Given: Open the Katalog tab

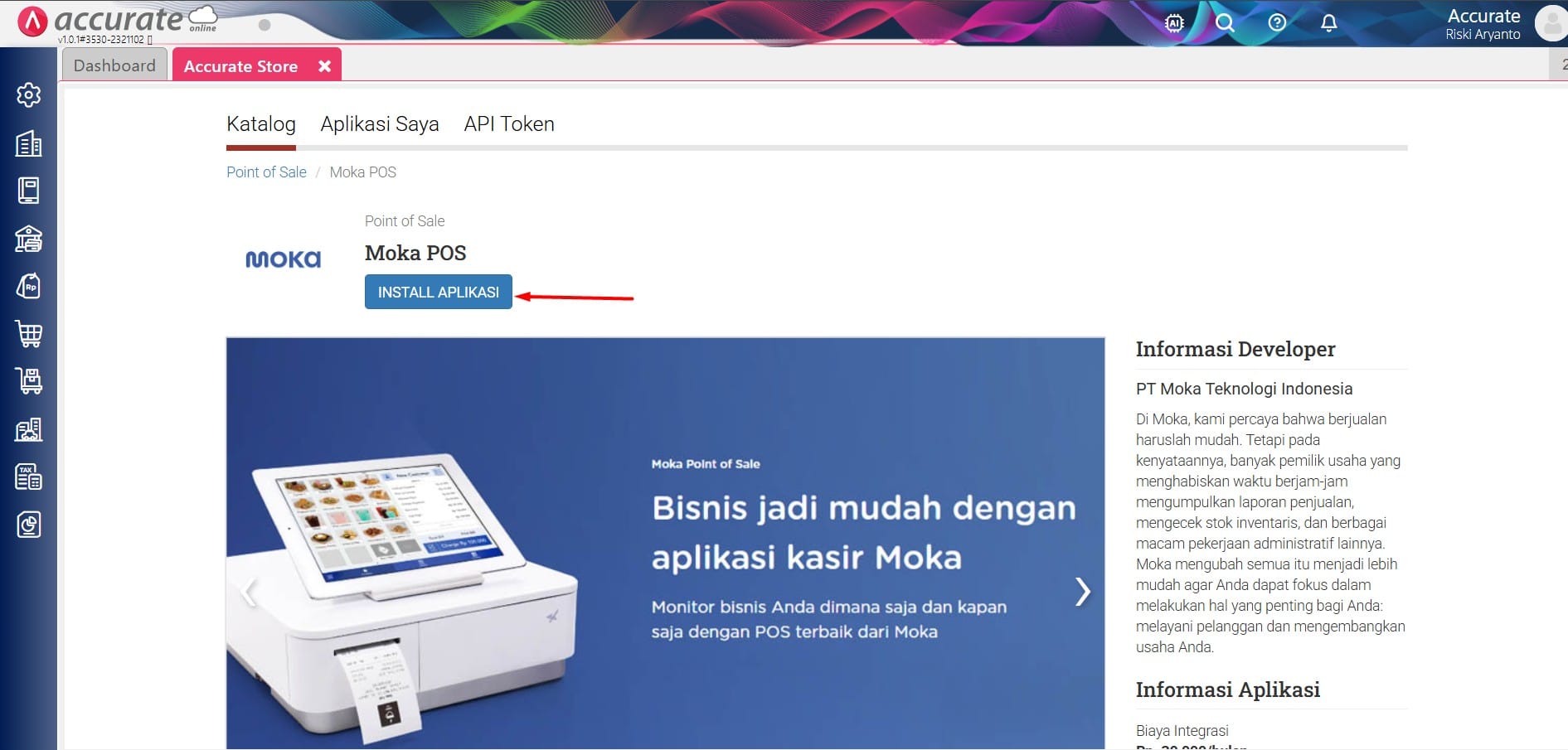Looking at the screenshot, I should coord(261,124).
